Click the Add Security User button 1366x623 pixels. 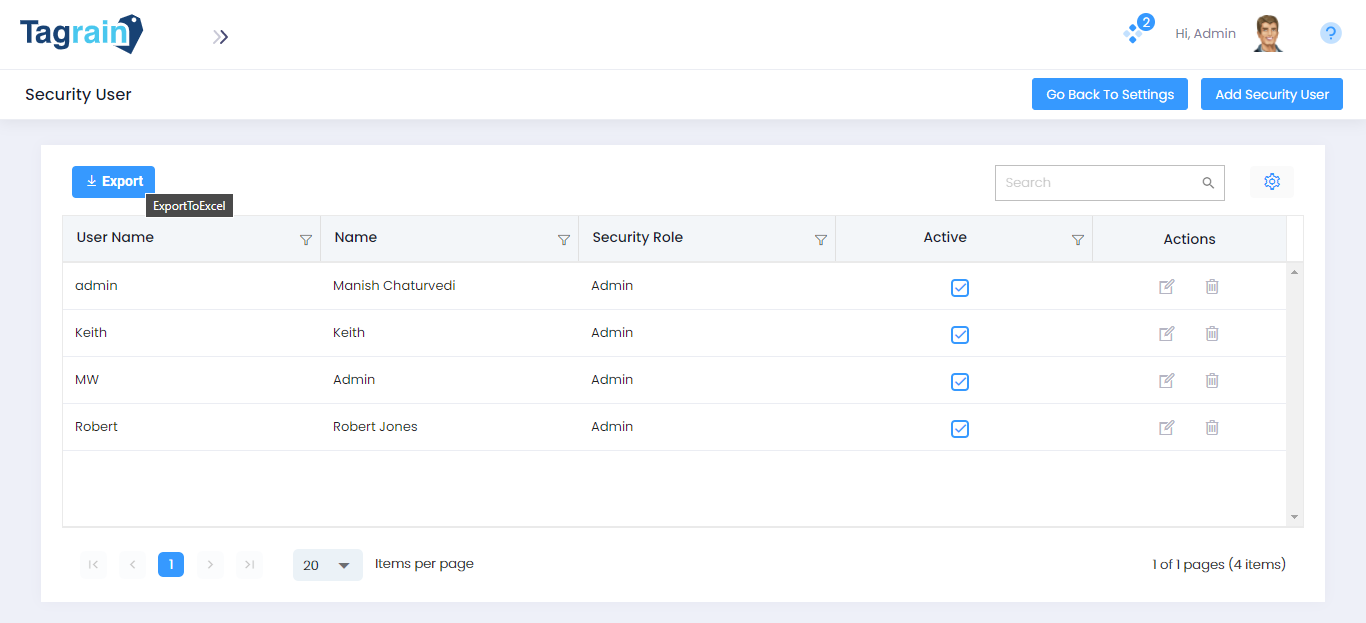coord(1271,95)
